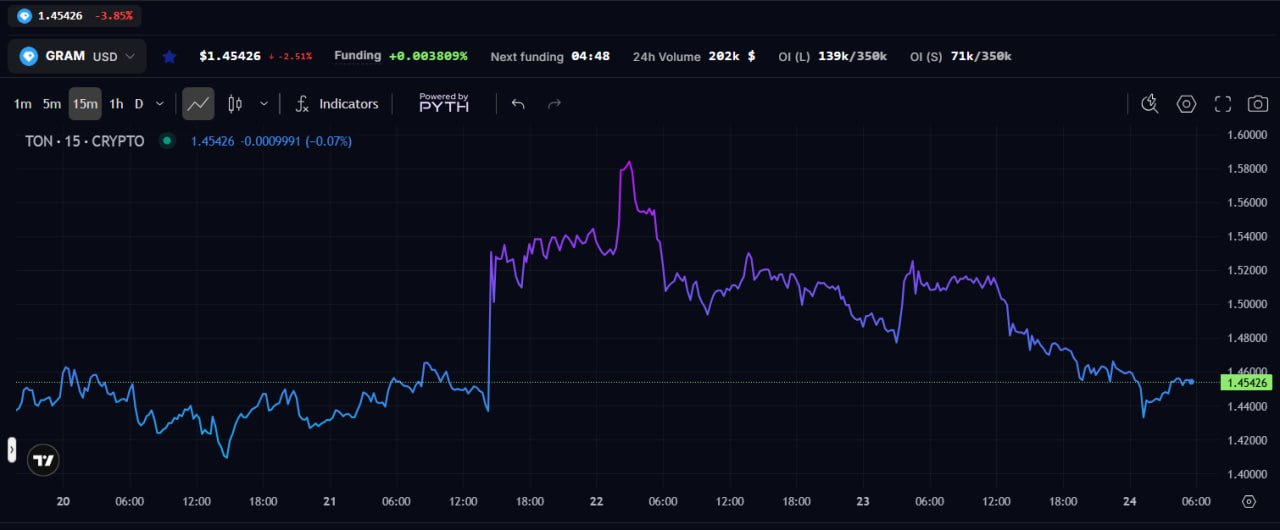Expand the more timeframes dropdown arrow
This screenshot has width=1280, height=530.
tap(160, 104)
